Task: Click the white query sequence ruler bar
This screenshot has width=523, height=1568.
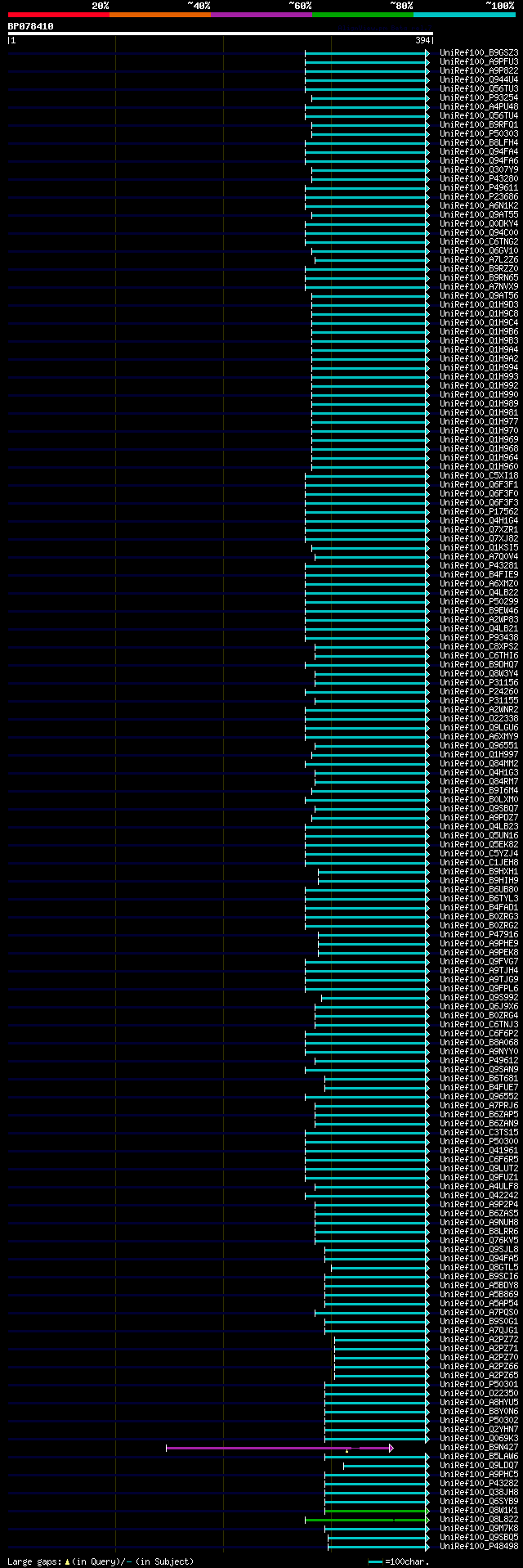Action: click(220, 34)
